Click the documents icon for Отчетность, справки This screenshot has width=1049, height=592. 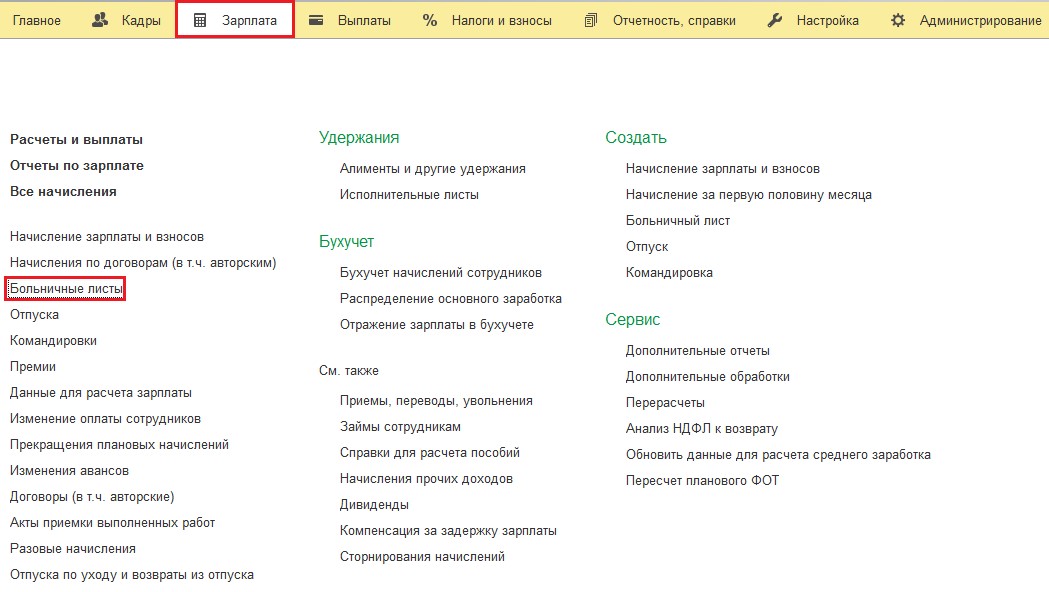pyautogui.click(x=591, y=20)
